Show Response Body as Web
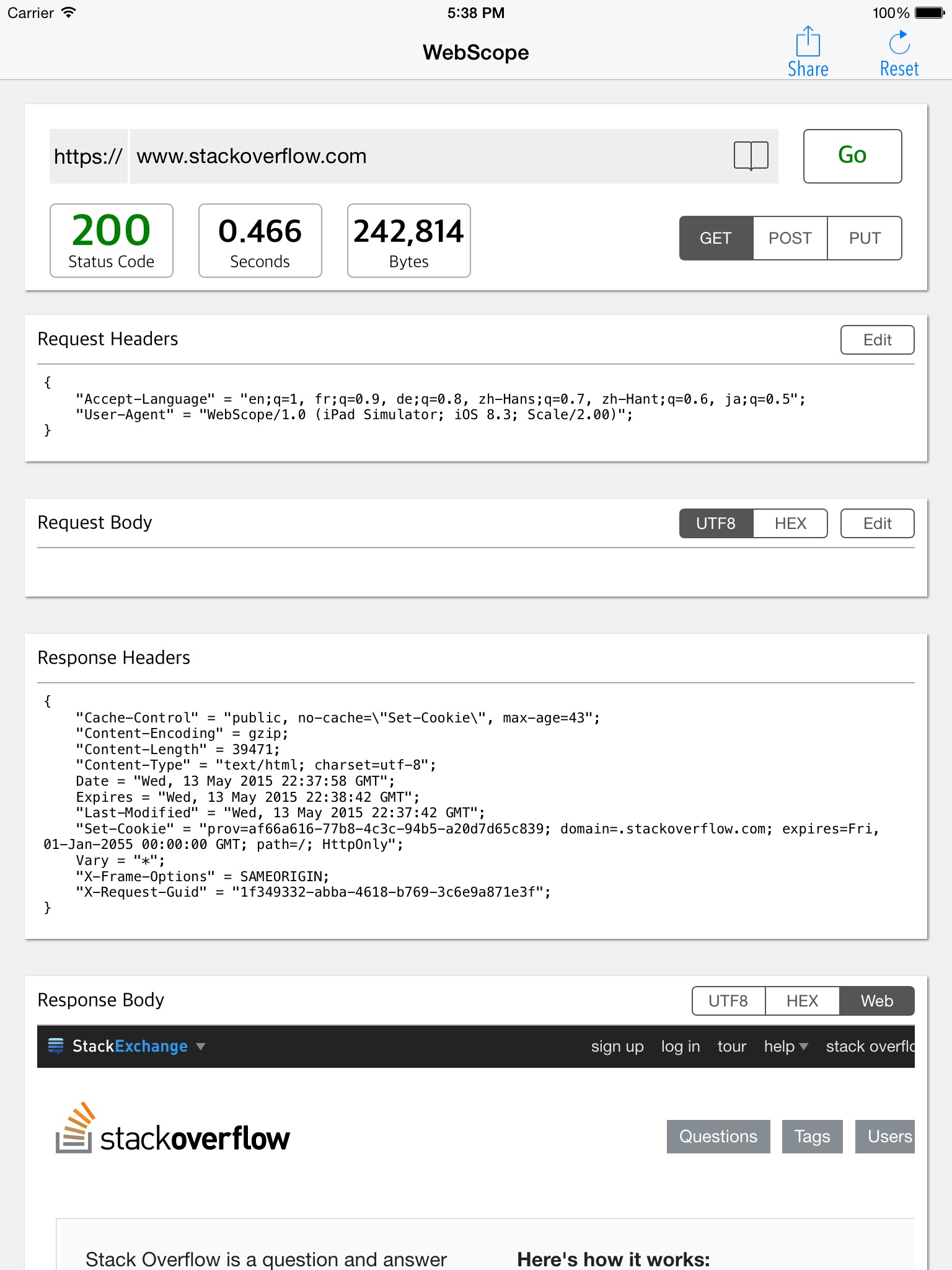The image size is (952, 1270). (x=877, y=1001)
